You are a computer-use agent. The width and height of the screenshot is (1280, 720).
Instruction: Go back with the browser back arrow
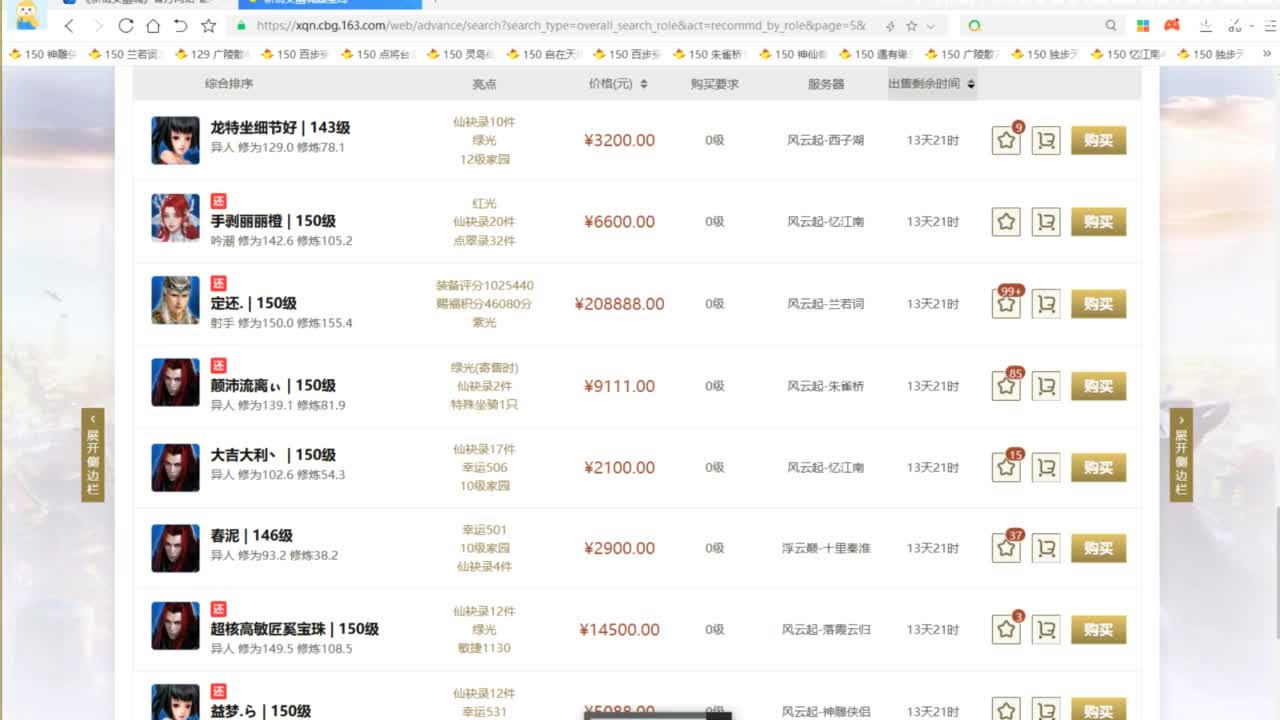coord(69,25)
